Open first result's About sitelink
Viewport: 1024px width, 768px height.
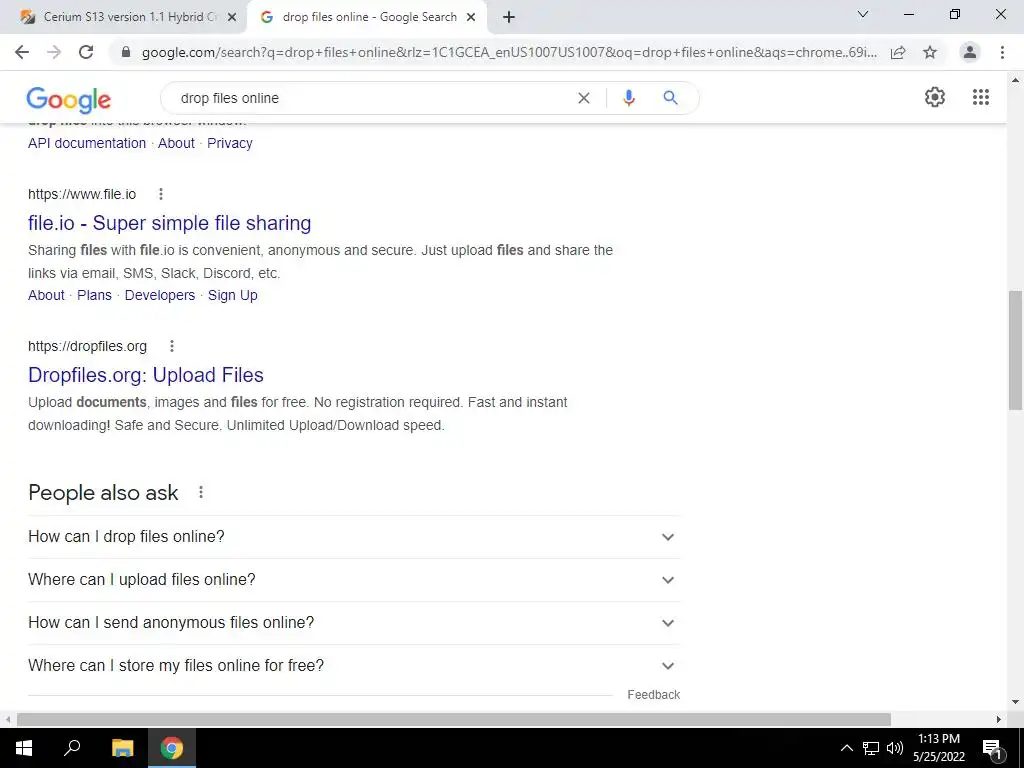176,143
